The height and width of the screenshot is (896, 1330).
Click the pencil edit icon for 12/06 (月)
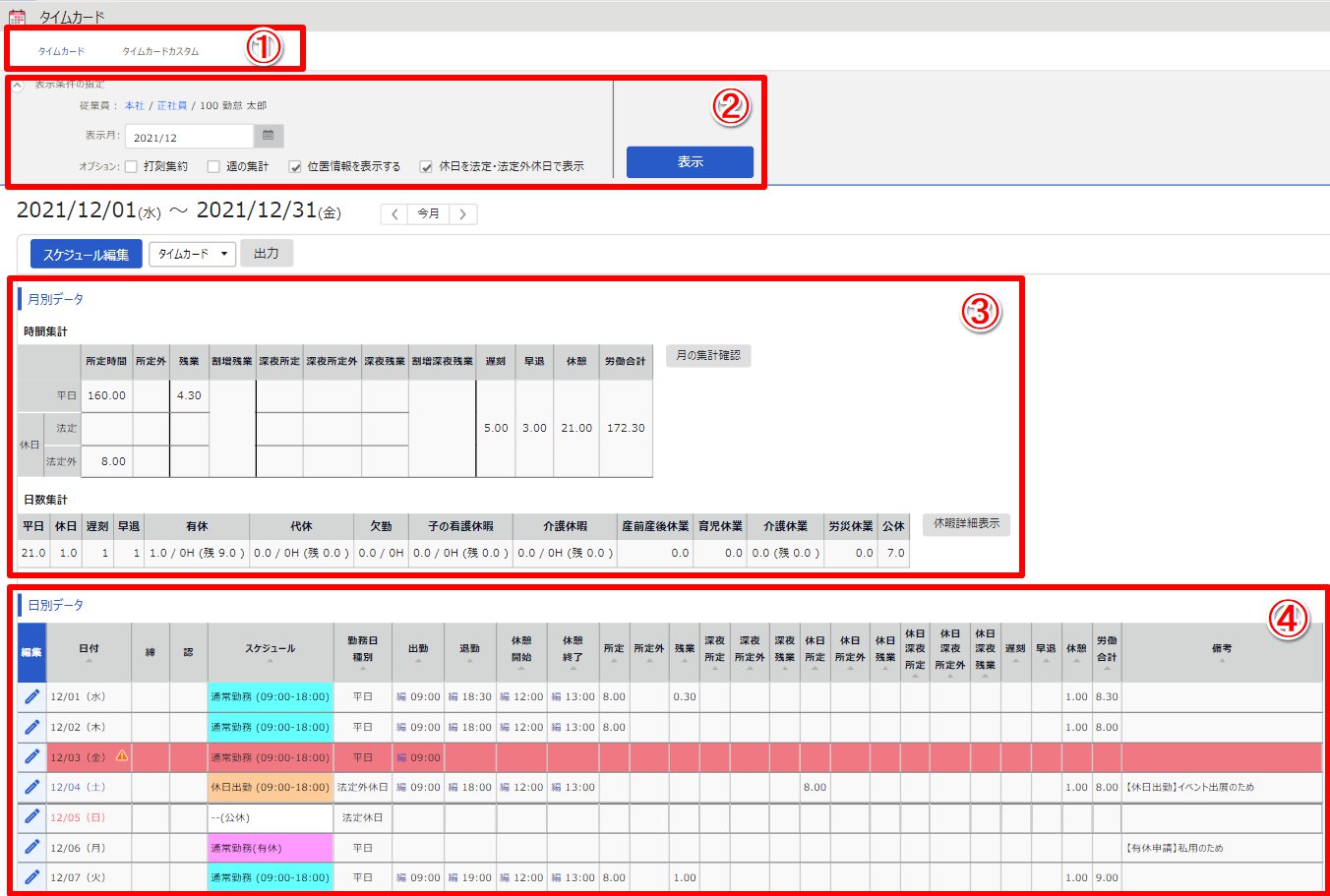click(x=31, y=847)
